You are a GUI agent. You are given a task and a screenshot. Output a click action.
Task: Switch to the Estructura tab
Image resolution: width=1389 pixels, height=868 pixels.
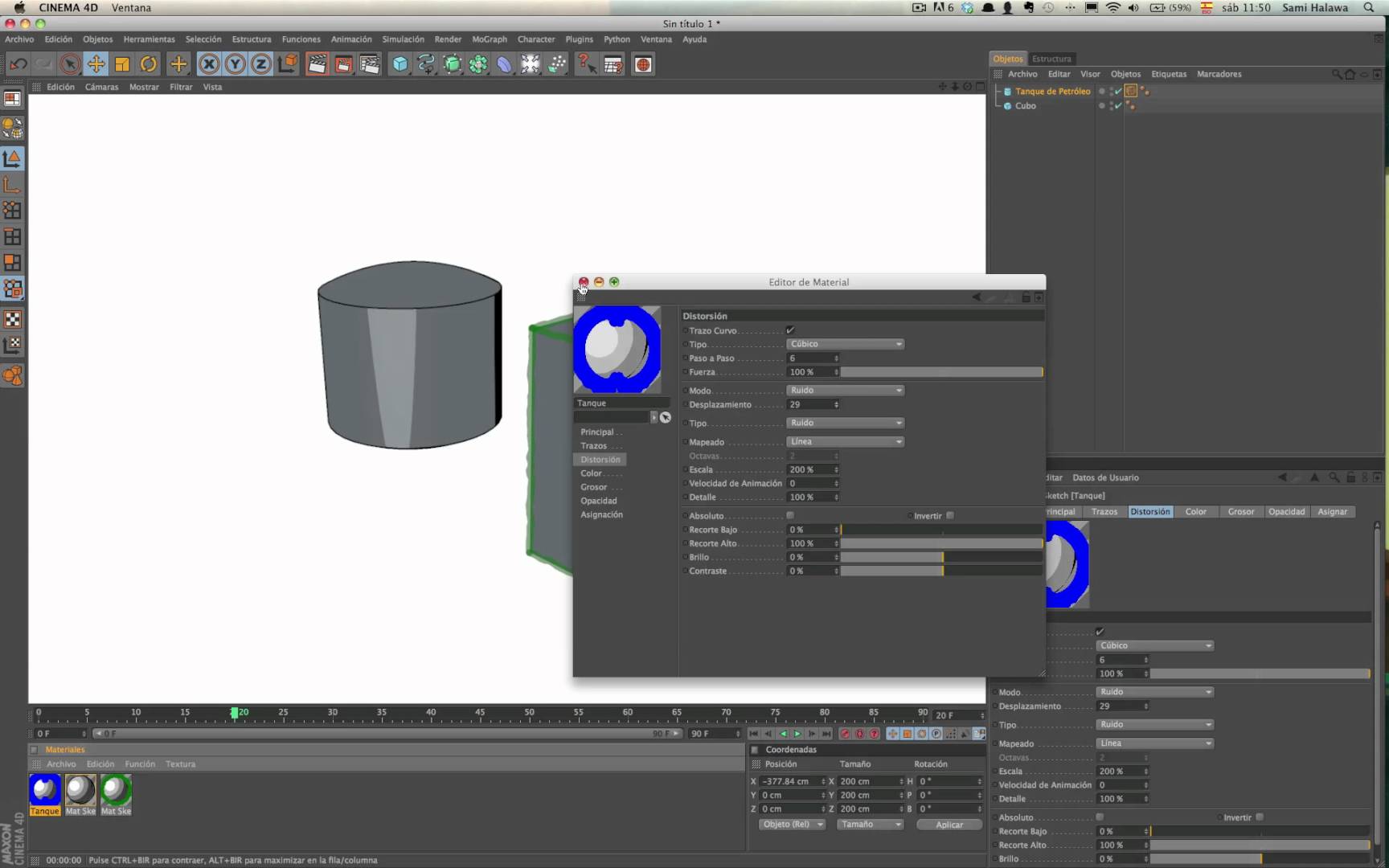[1051, 59]
